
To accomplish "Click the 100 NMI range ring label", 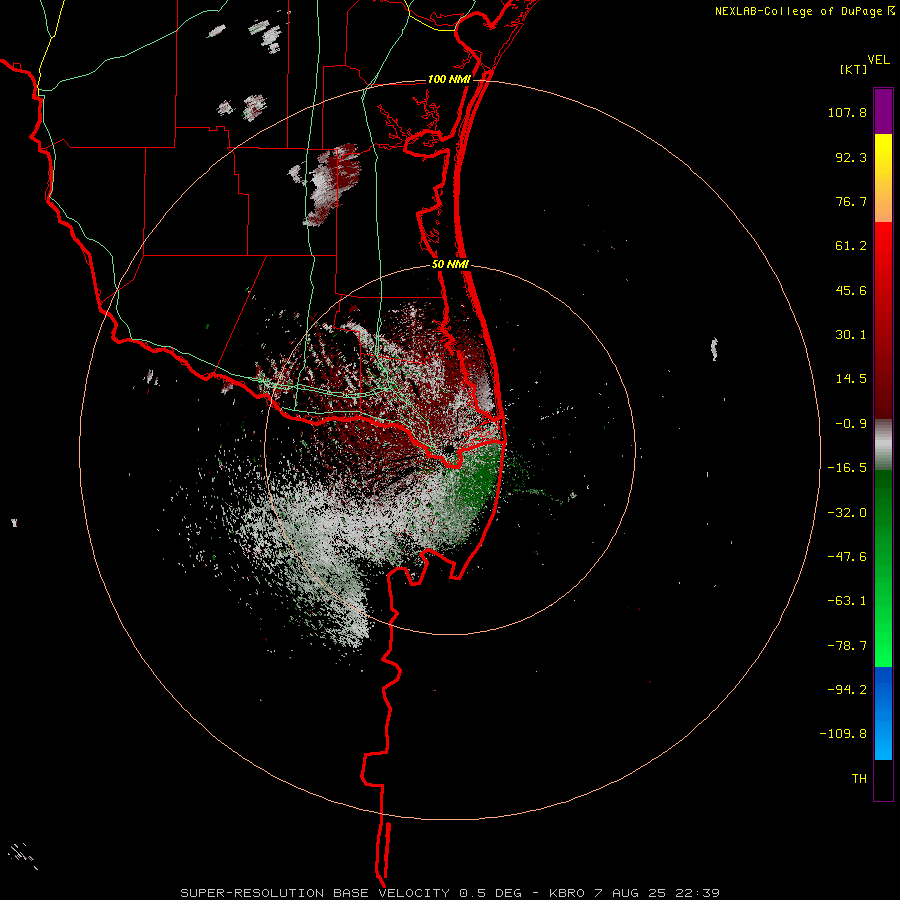I will (x=449, y=79).
